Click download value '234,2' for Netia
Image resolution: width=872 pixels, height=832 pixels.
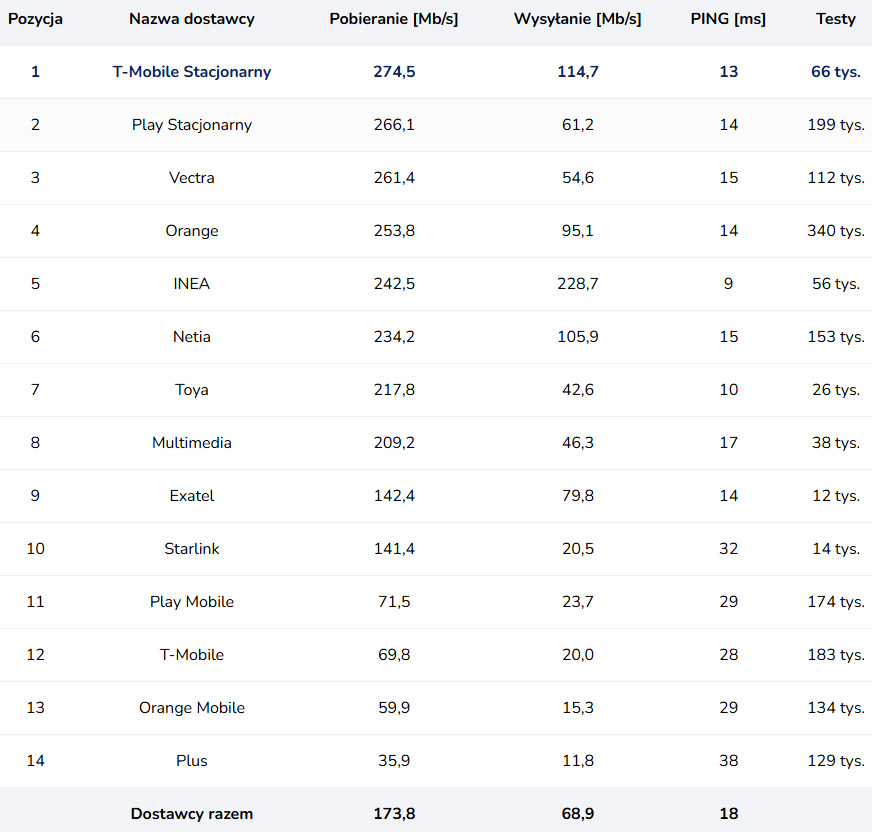pos(394,337)
